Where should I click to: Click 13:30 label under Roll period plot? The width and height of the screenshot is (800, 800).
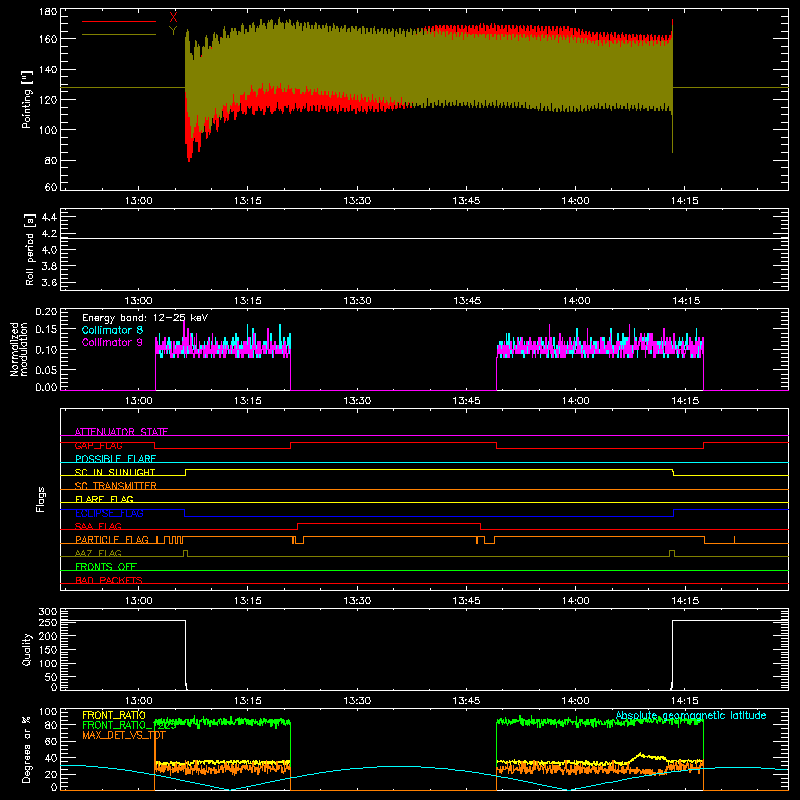click(357, 301)
